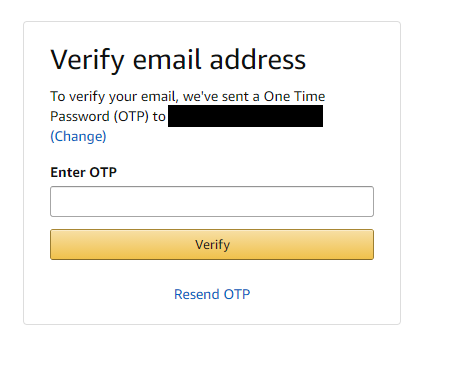Click the 'Password (OTP) to' text
Viewport: 449px width, 373px height.
click(108, 117)
